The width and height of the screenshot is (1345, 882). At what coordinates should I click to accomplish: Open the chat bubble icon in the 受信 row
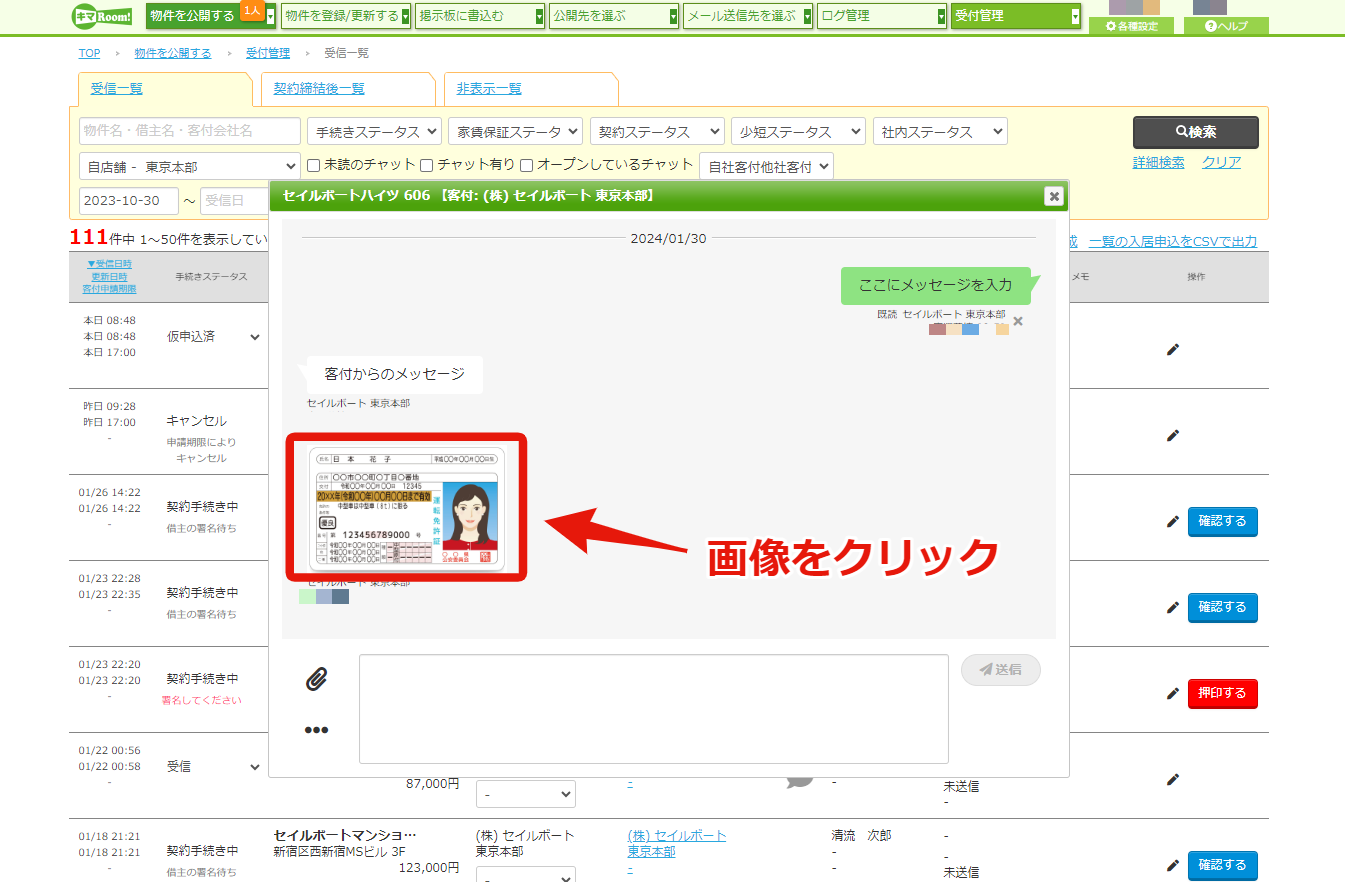(x=800, y=781)
